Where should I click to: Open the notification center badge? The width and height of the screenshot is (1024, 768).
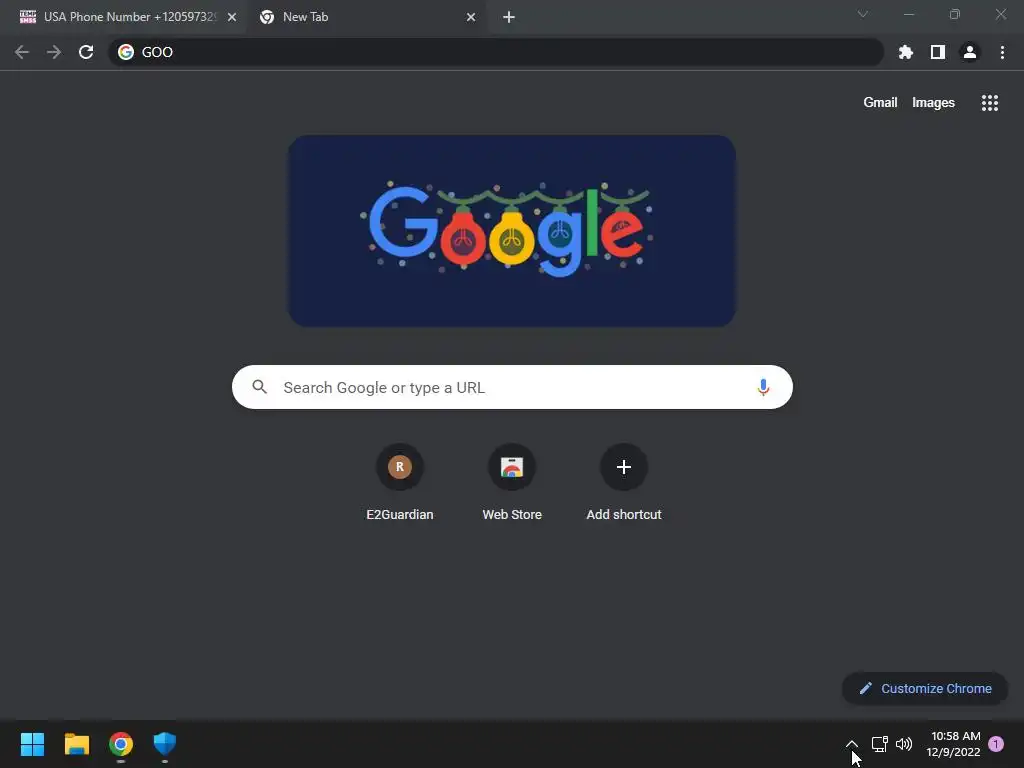996,744
